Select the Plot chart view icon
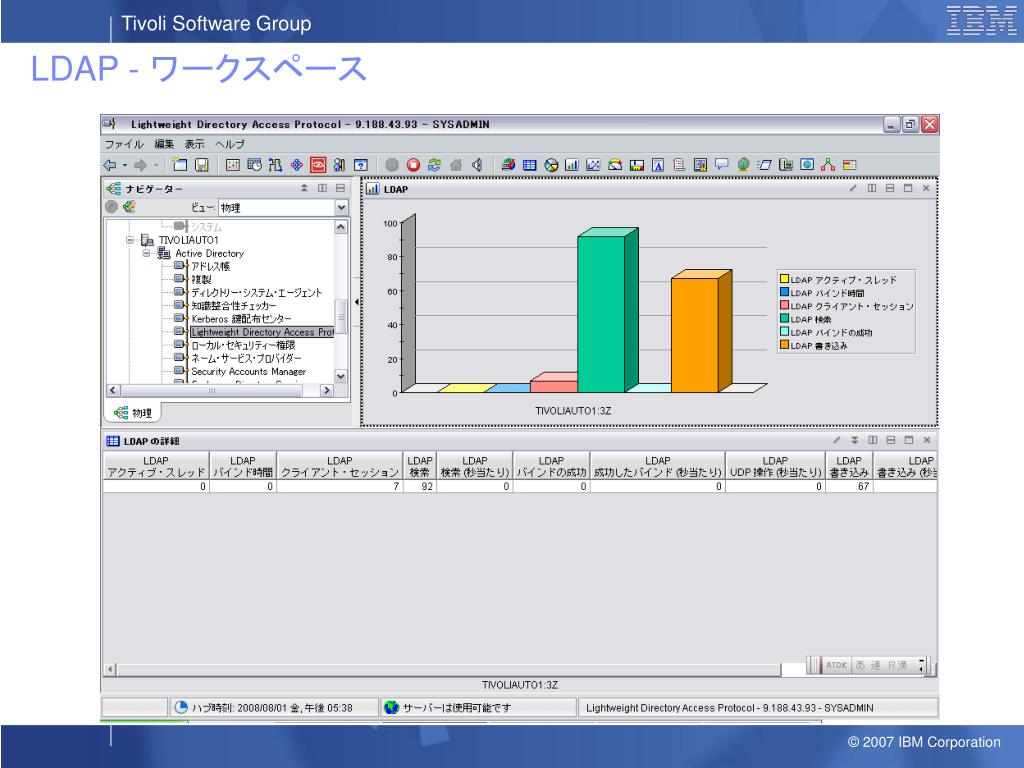The height and width of the screenshot is (768, 1024). [x=593, y=165]
